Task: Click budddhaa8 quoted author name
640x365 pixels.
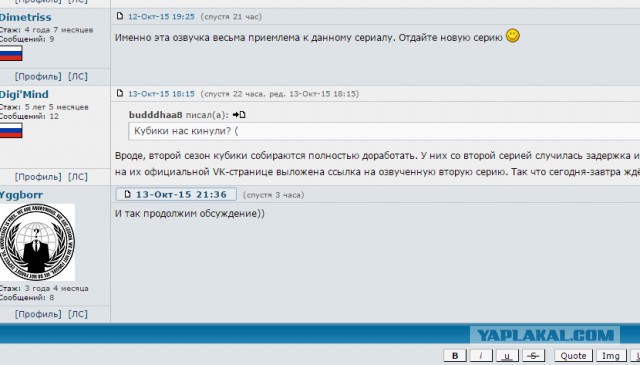Action: [x=156, y=115]
